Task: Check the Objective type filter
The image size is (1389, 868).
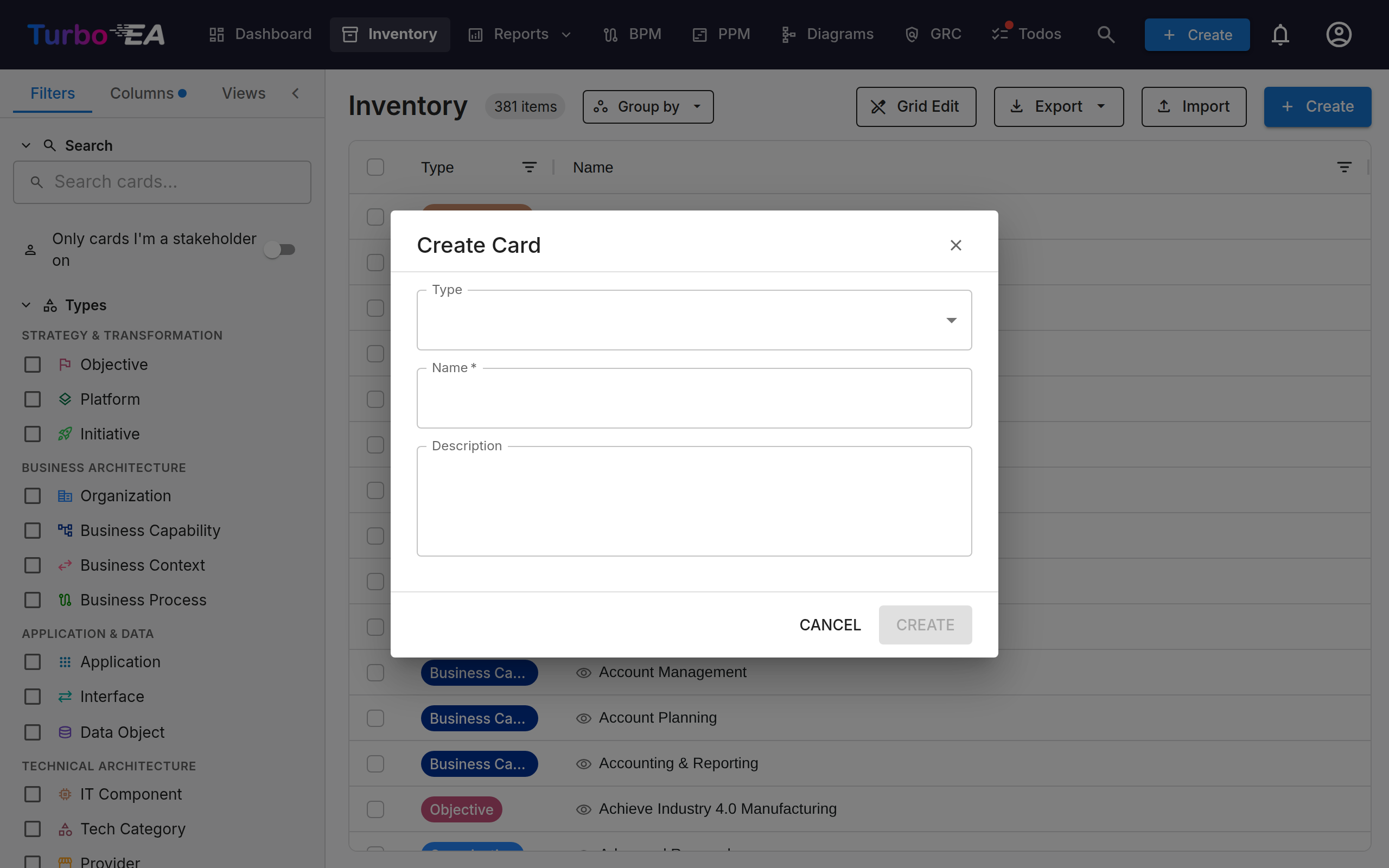Action: (x=33, y=365)
